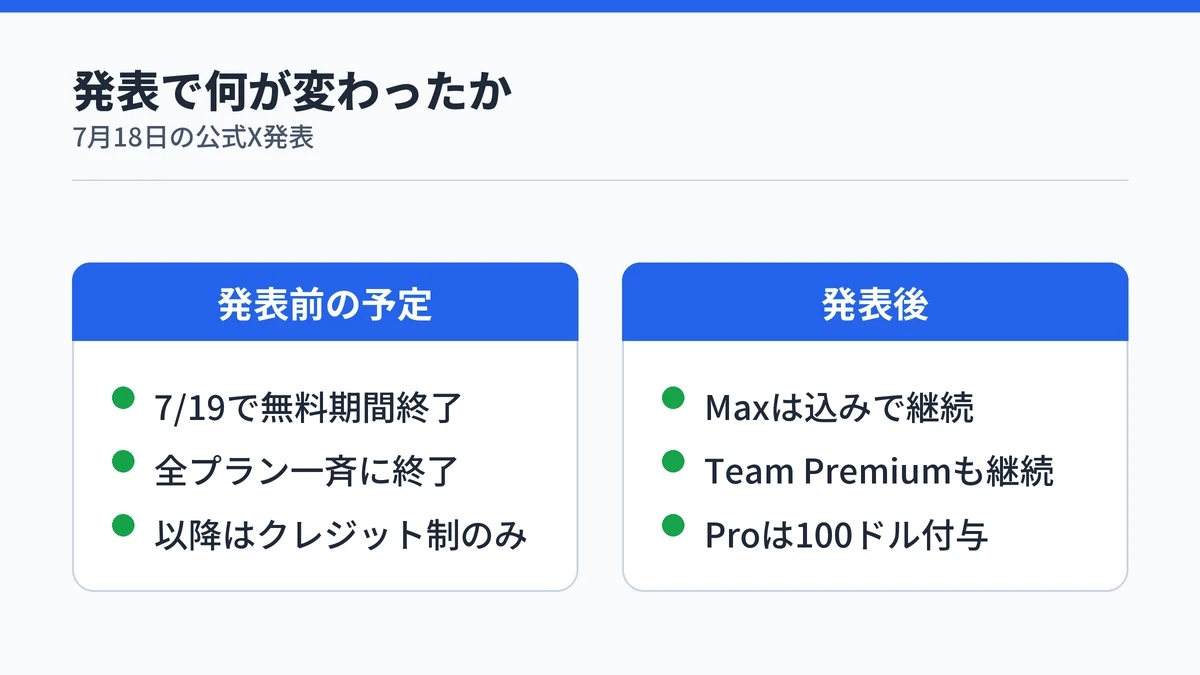The width and height of the screenshot is (1200, 675).
Task: Click the green bullet beside 7/19で無料期間終了
Action: (123, 398)
